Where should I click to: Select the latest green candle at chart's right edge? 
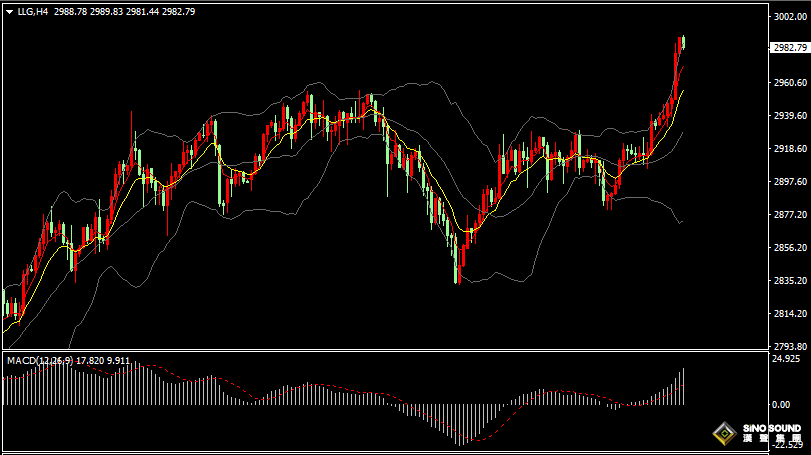[683, 41]
